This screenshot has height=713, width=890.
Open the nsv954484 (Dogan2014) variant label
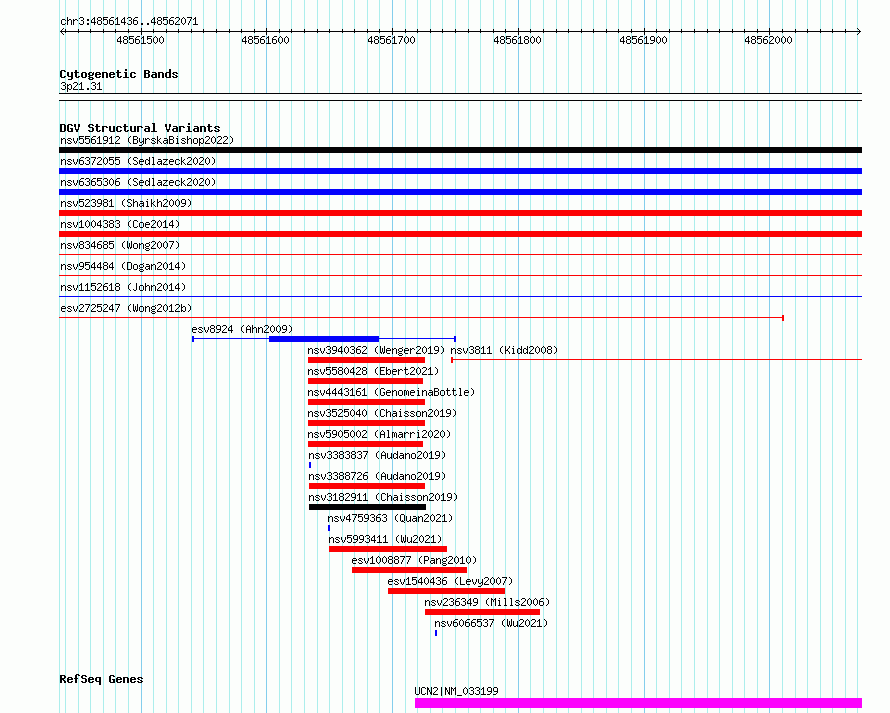[x=122, y=266]
